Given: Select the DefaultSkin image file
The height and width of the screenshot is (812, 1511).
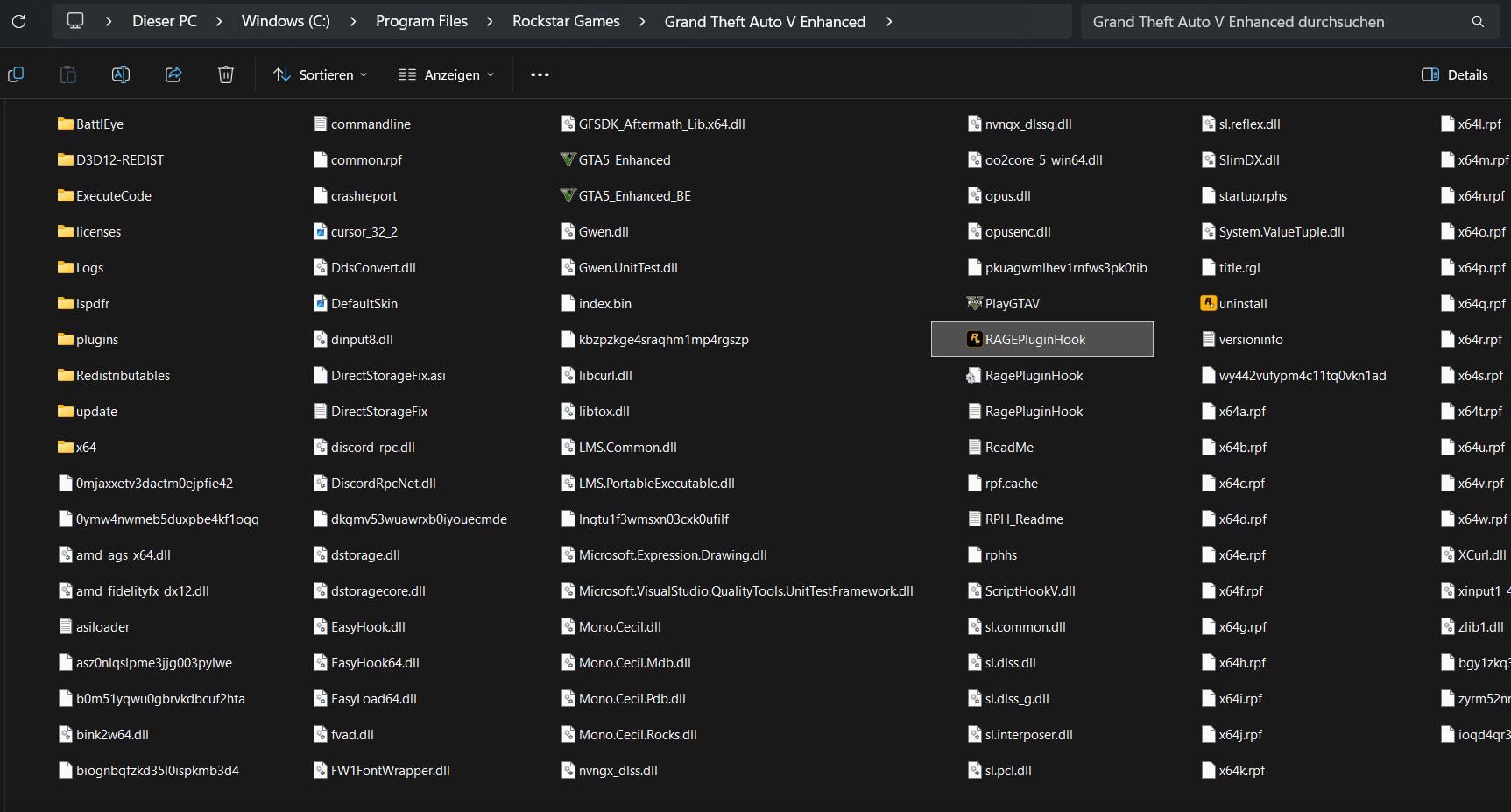Looking at the screenshot, I should 356,303.
